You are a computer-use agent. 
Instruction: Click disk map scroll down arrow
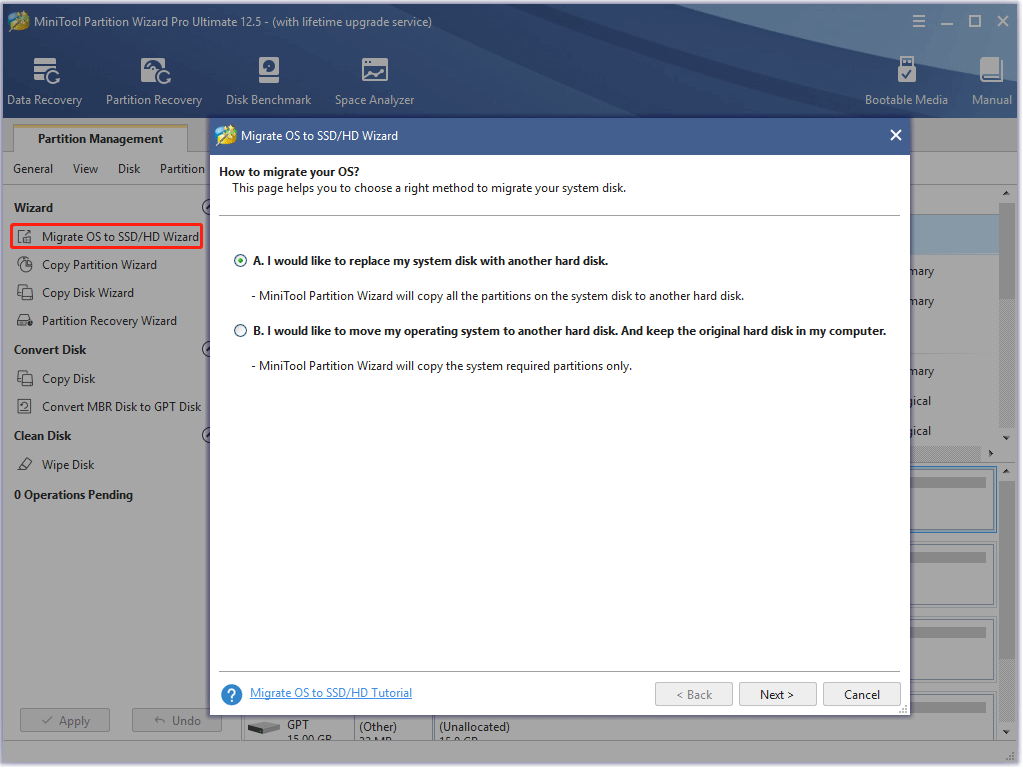(1006, 732)
